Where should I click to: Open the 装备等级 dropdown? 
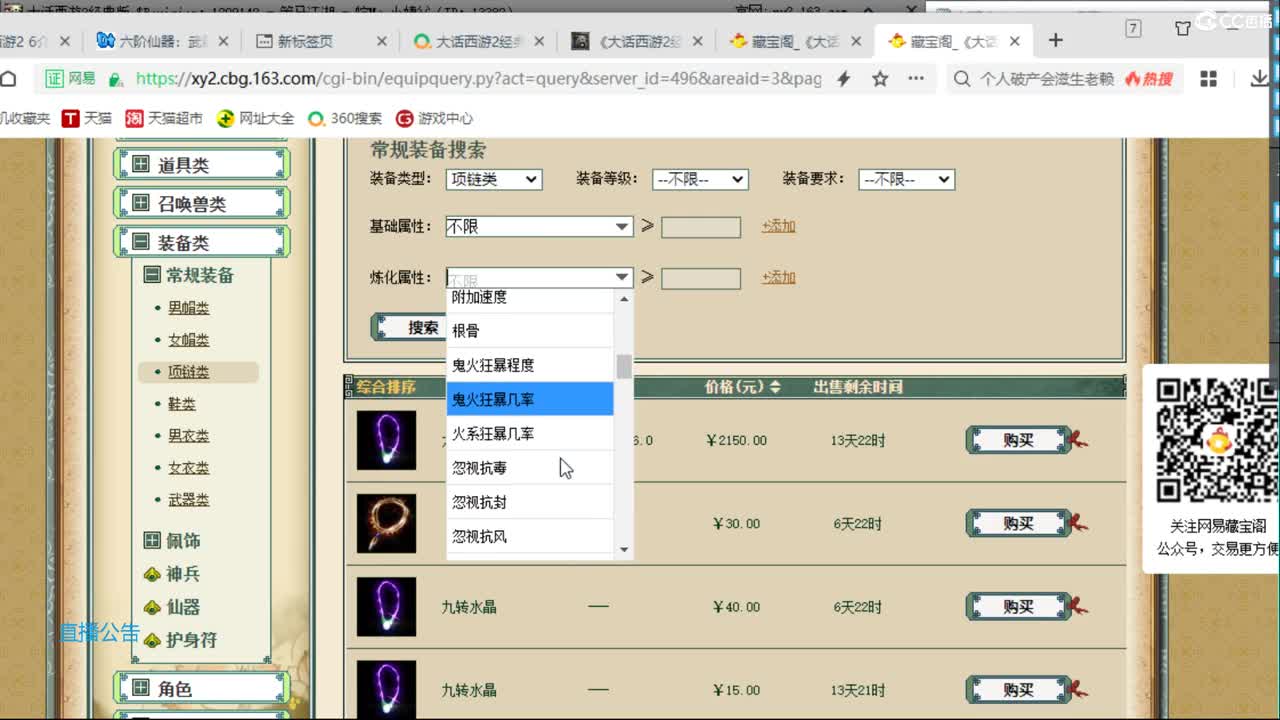(700, 179)
